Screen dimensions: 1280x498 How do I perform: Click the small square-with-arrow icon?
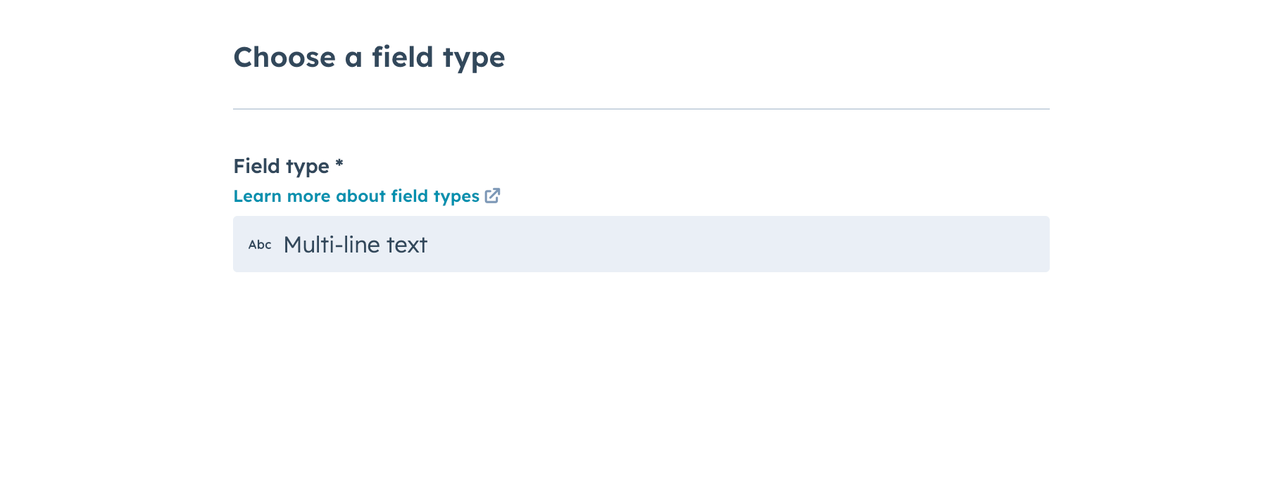click(x=492, y=196)
